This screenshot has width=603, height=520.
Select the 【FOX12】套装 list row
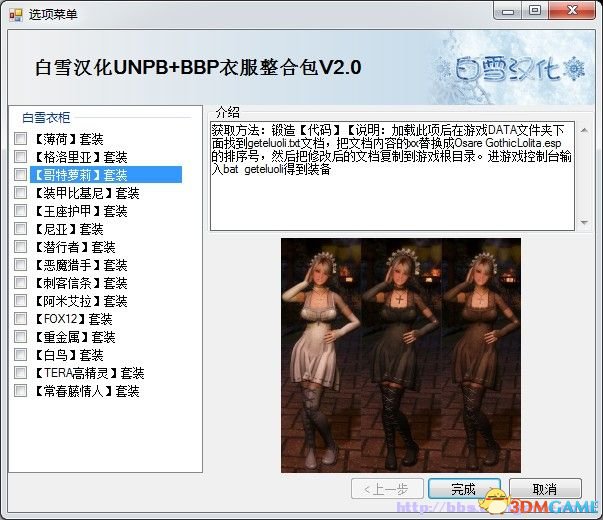(73, 319)
